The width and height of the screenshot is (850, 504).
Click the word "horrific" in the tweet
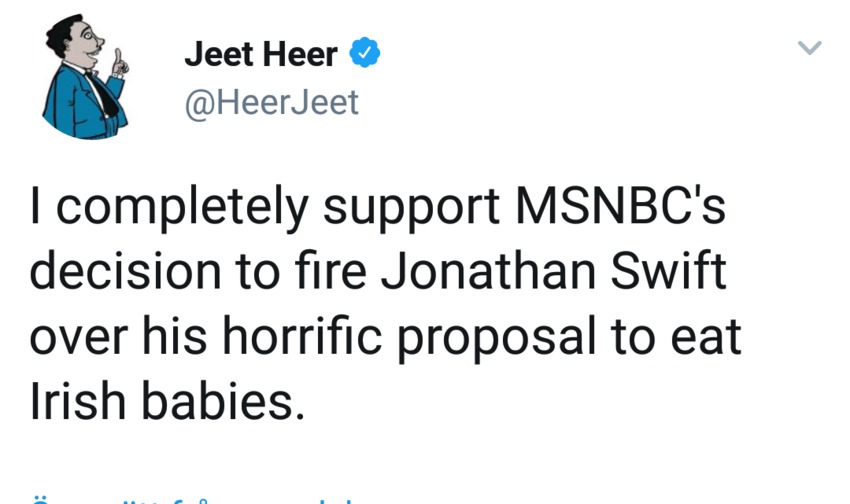point(306,339)
